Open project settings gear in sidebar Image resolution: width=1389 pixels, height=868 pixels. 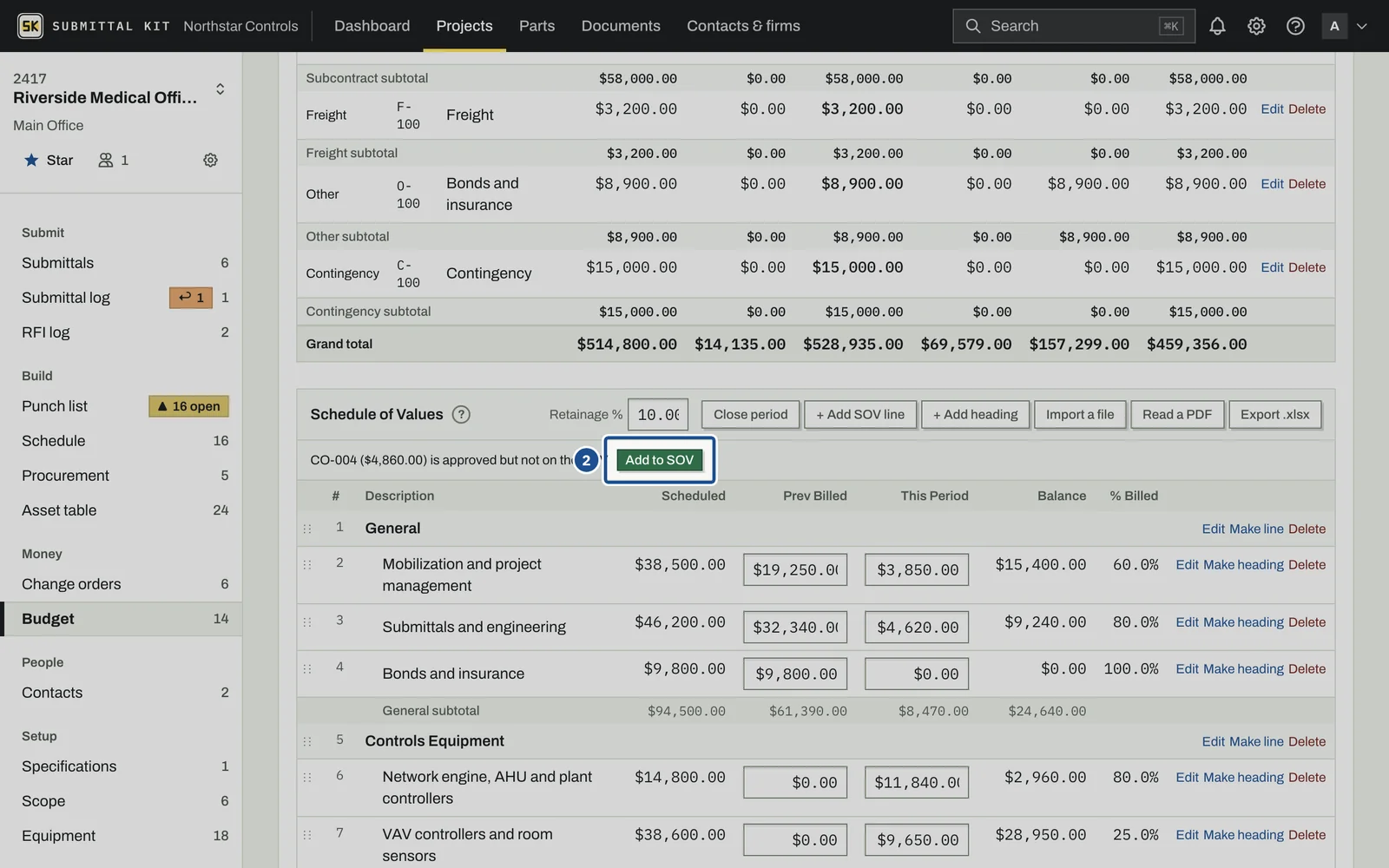210,160
